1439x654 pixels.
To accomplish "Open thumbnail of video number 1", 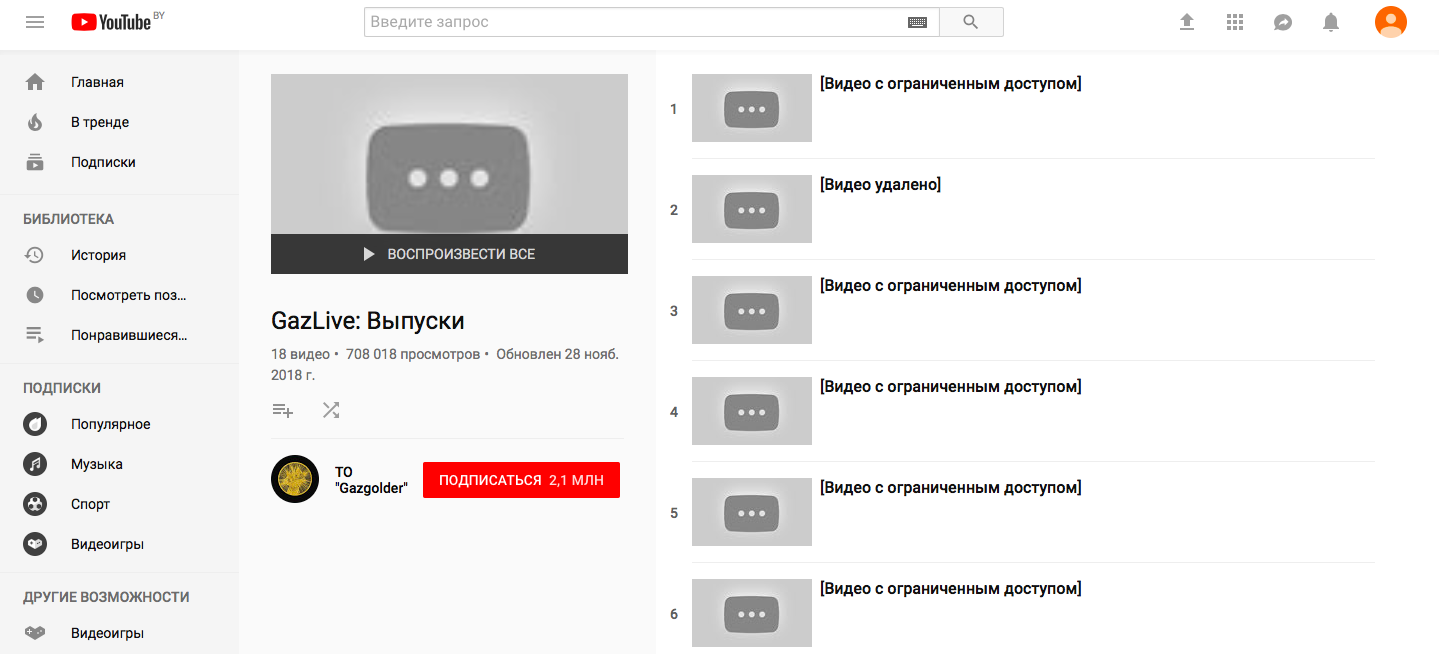I will [752, 108].
